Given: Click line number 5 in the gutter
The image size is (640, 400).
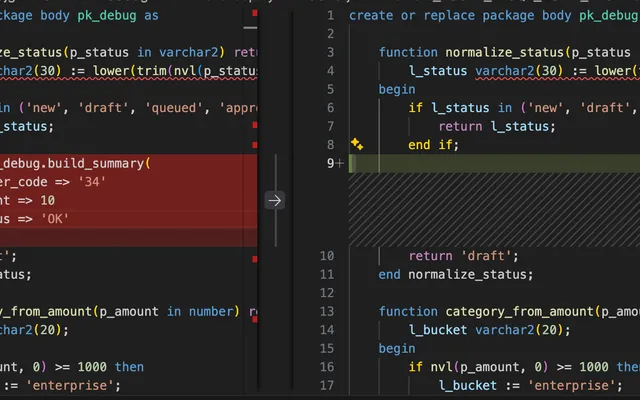Looking at the screenshot, I should (x=330, y=89).
